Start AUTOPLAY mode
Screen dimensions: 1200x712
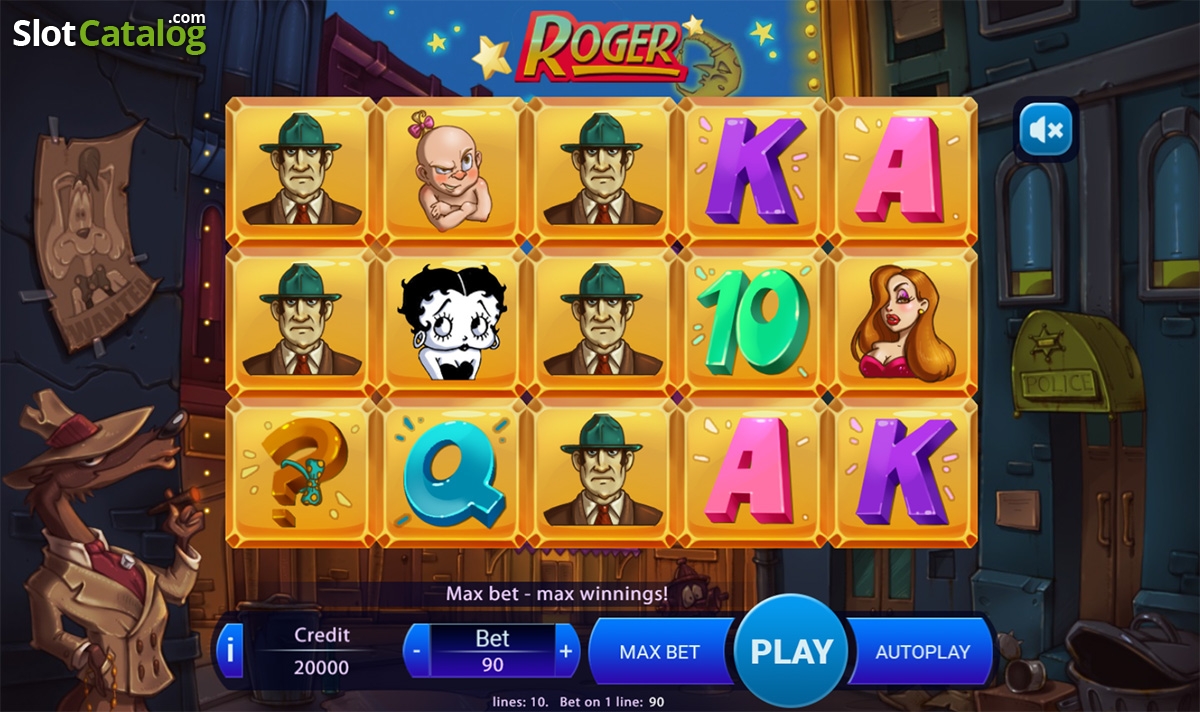point(922,652)
